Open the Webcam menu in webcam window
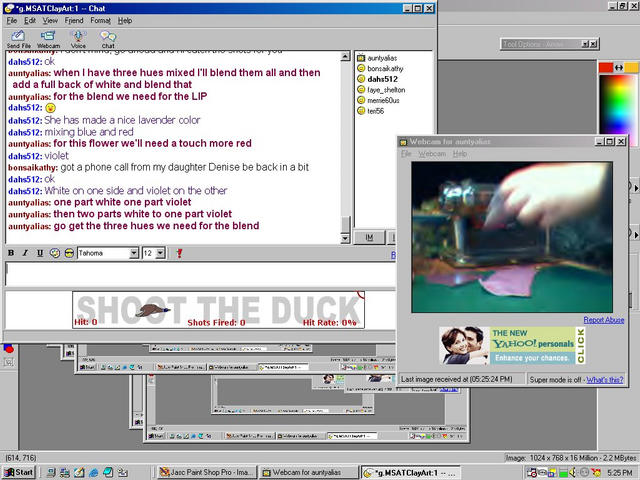 (432, 154)
